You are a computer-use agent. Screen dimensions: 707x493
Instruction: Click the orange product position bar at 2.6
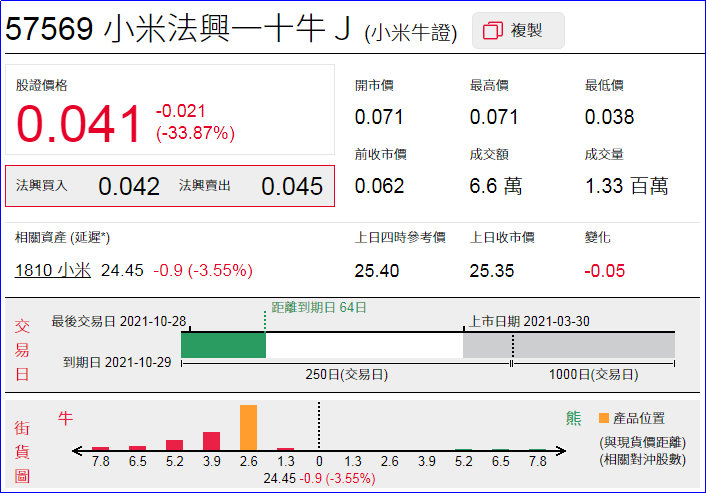pos(248,427)
